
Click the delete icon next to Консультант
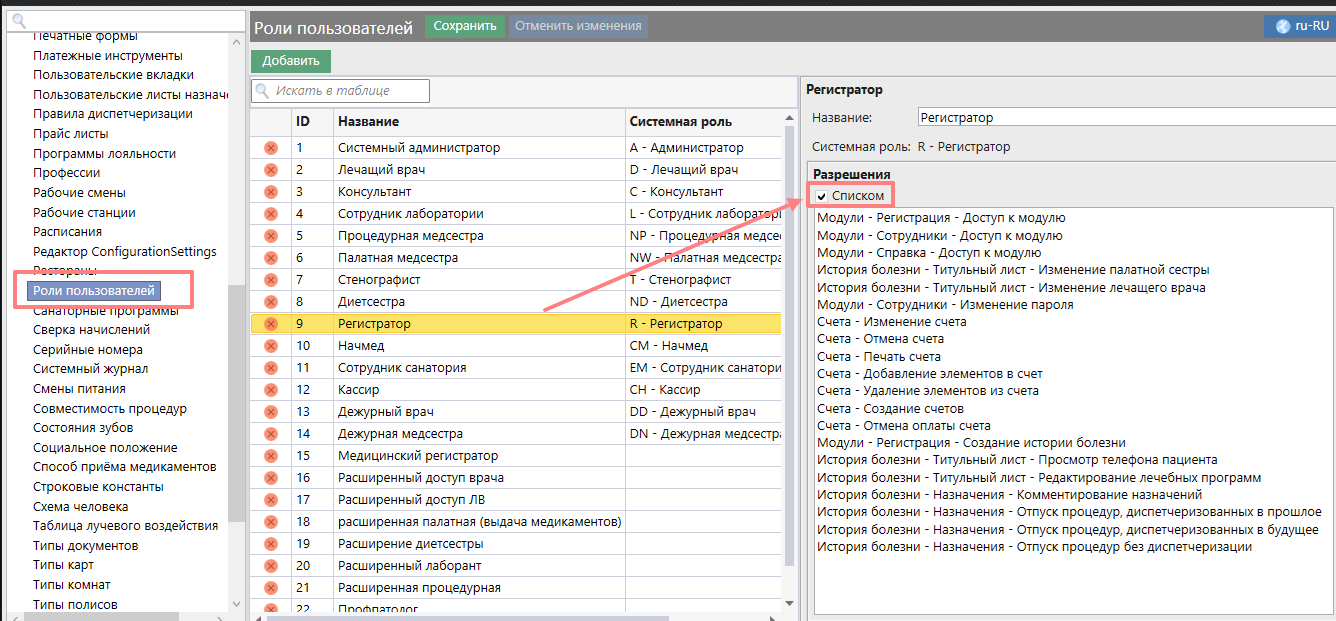[x=270, y=192]
